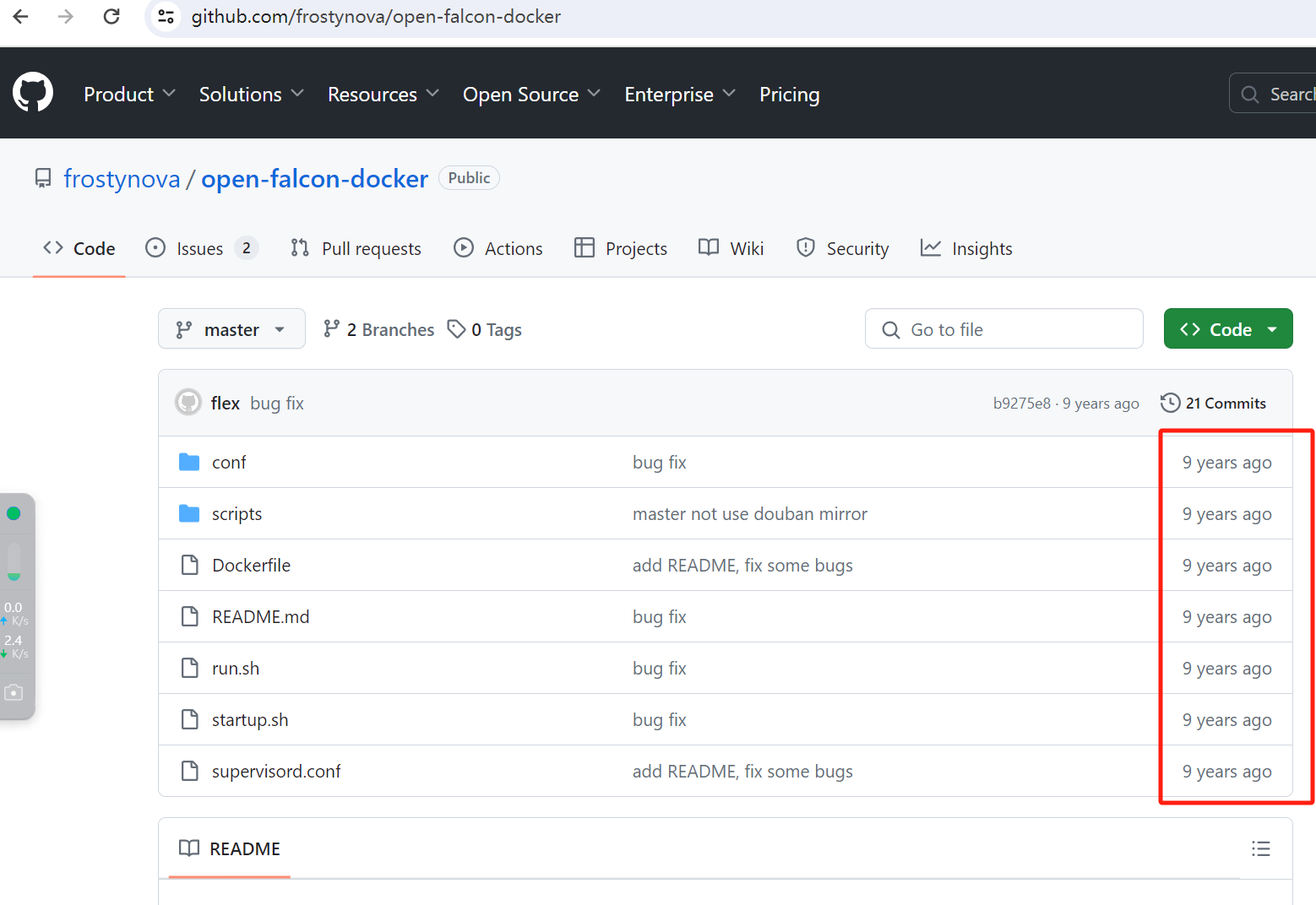Click the conf folder icon

(189, 462)
